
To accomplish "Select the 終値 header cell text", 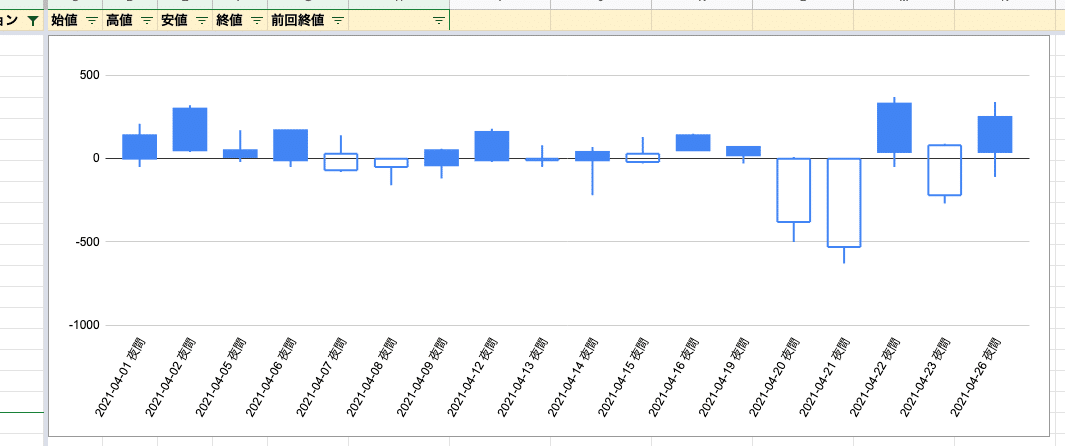I will pyautogui.click(x=229, y=21).
